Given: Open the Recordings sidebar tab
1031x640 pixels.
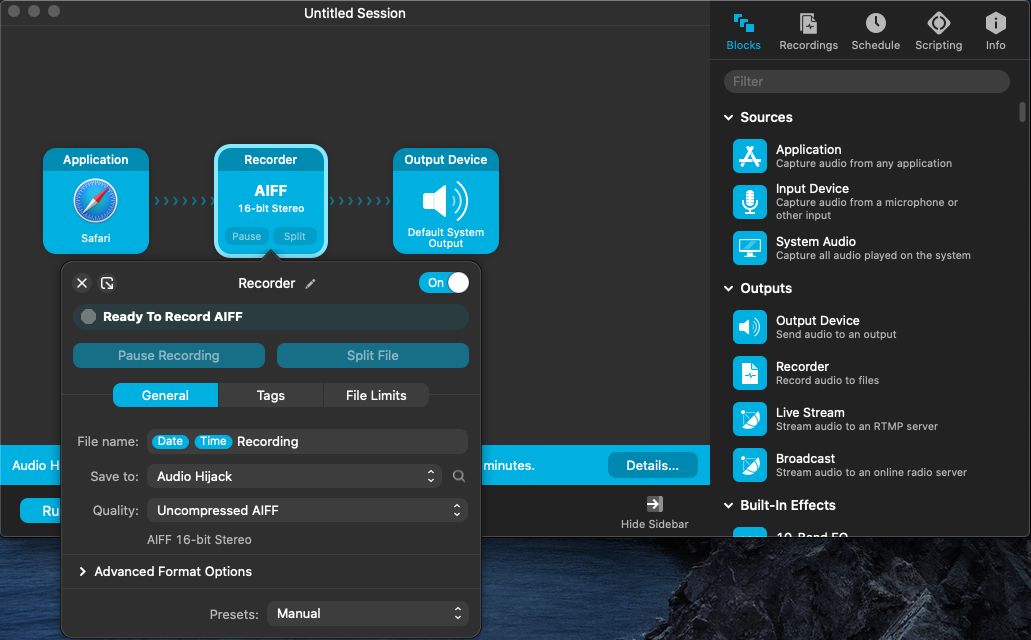Looking at the screenshot, I should point(808,32).
